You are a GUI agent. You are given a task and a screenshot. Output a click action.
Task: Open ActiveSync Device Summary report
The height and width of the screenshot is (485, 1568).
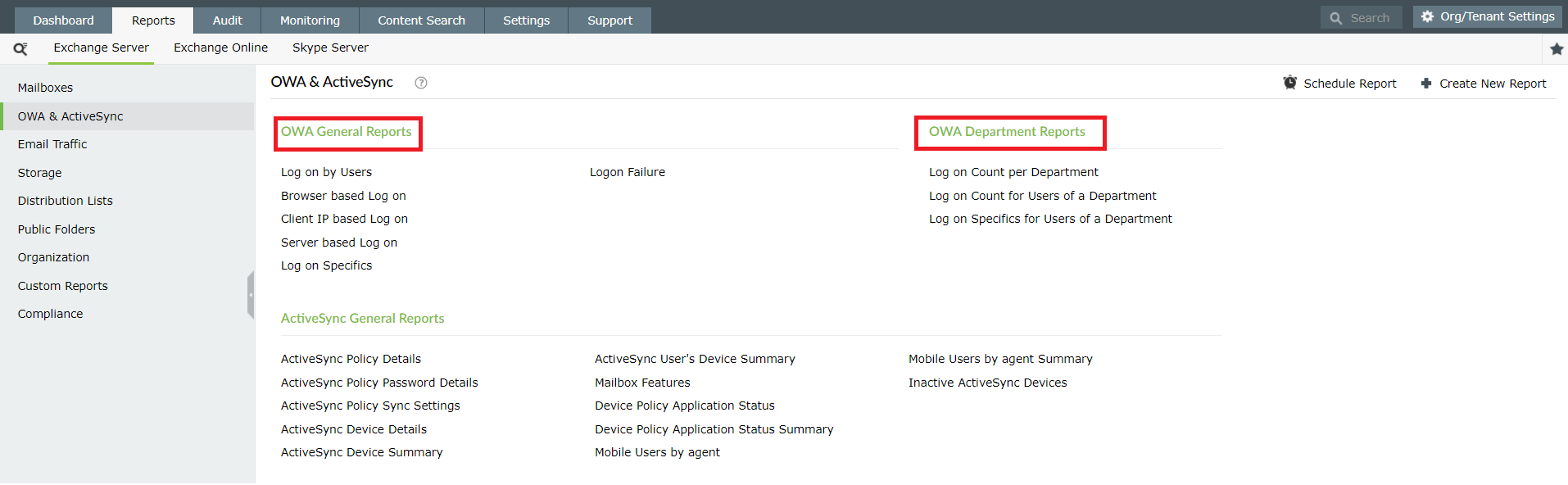[361, 452]
